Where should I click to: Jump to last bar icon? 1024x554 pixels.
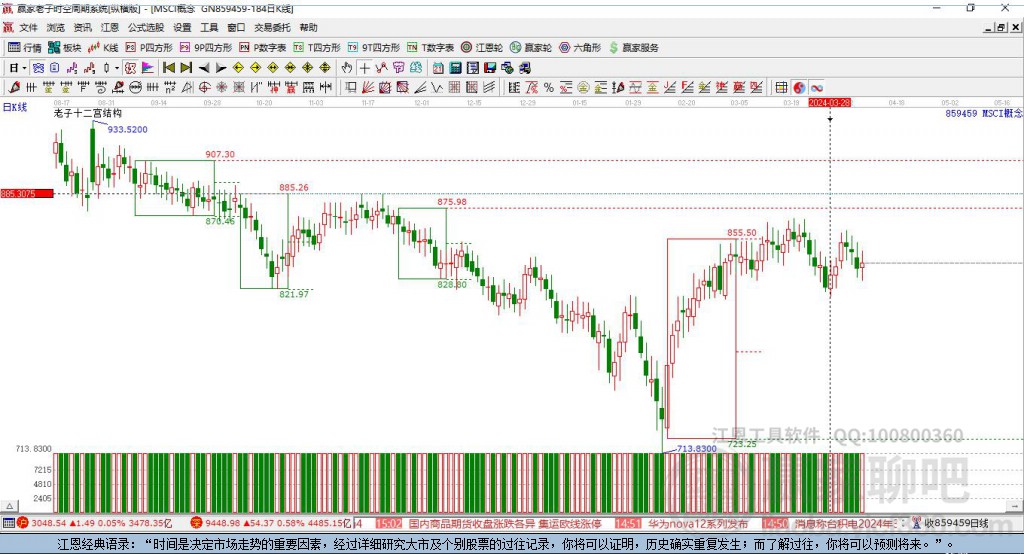(186, 68)
